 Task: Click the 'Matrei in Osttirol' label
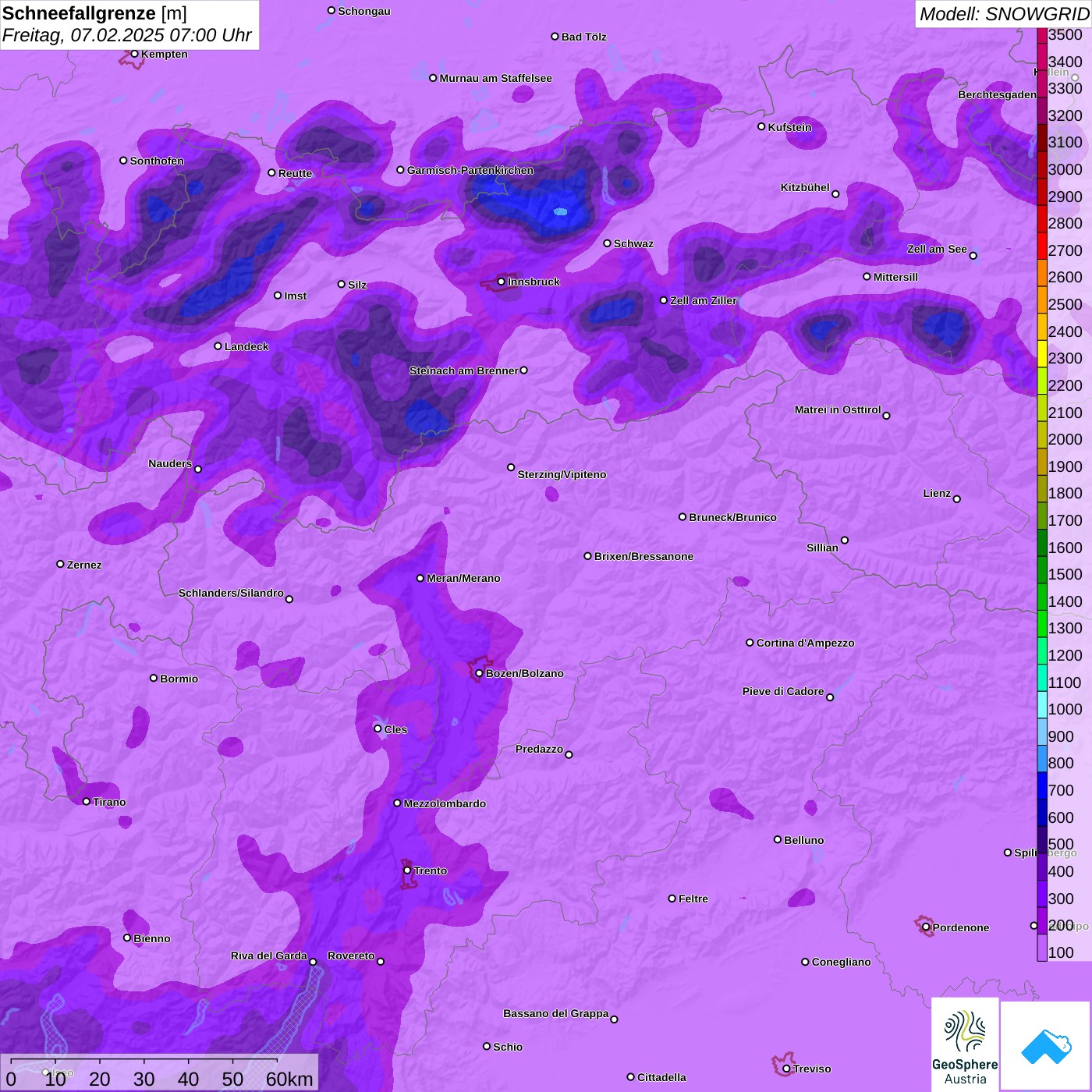pyautogui.click(x=838, y=409)
